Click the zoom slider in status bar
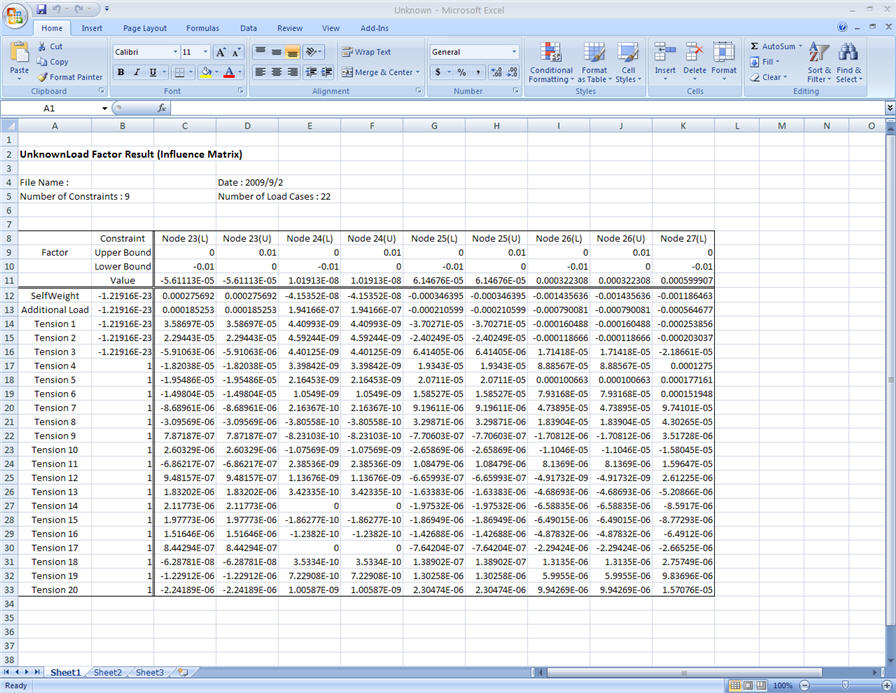 pyautogui.click(x=846, y=686)
